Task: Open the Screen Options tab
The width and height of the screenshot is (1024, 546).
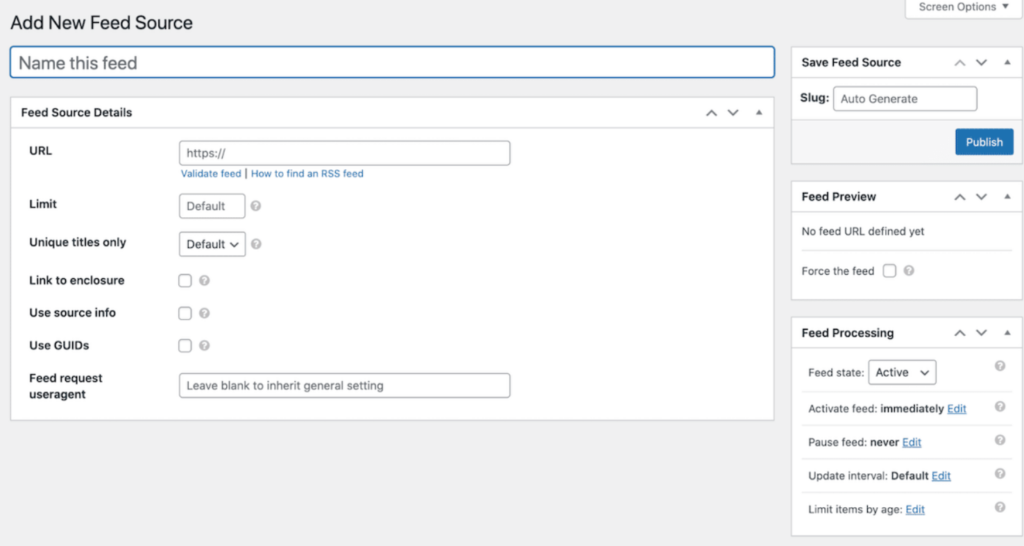Action: point(964,7)
